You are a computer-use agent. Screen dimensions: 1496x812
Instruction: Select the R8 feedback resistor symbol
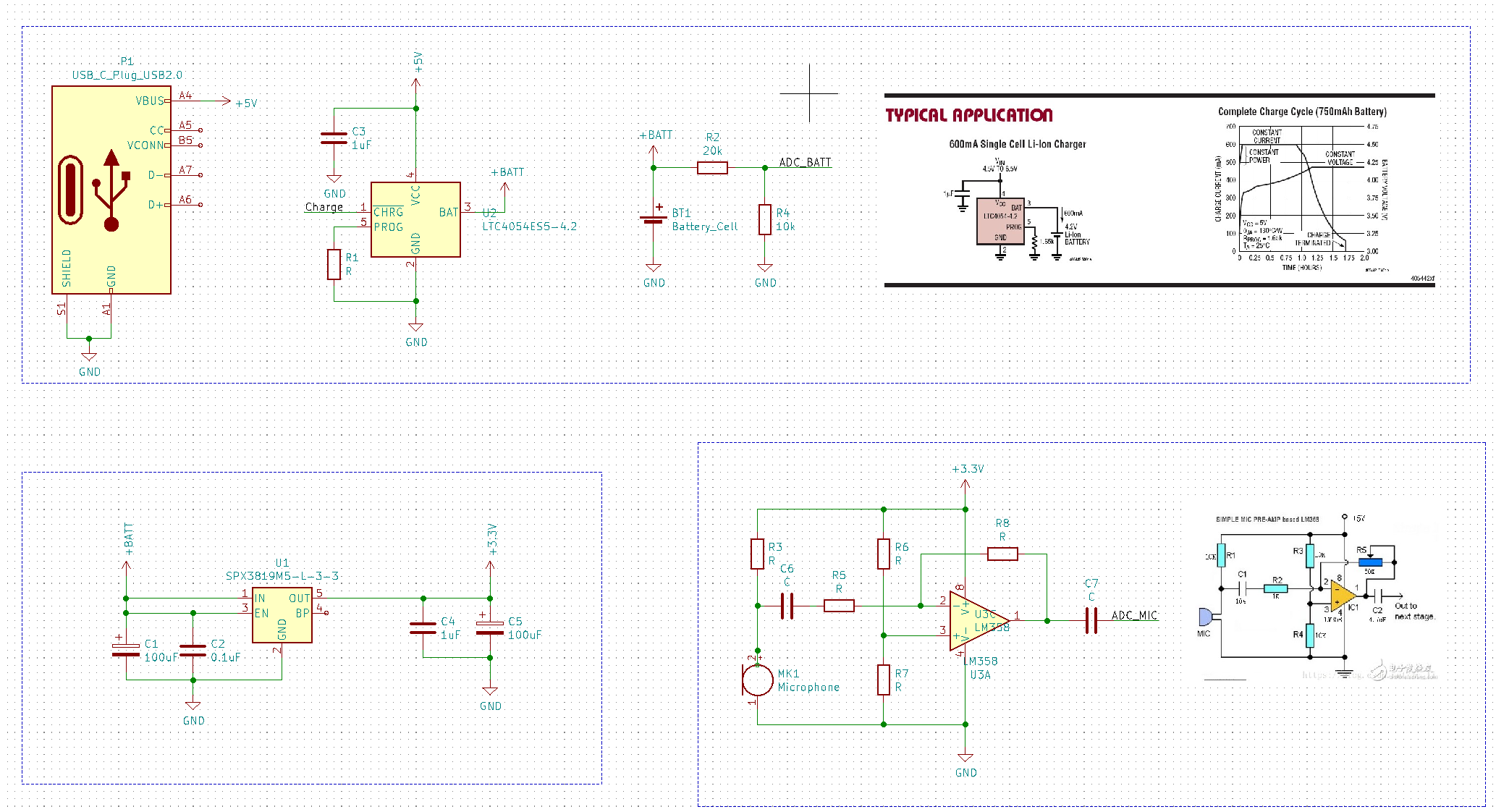(1002, 554)
